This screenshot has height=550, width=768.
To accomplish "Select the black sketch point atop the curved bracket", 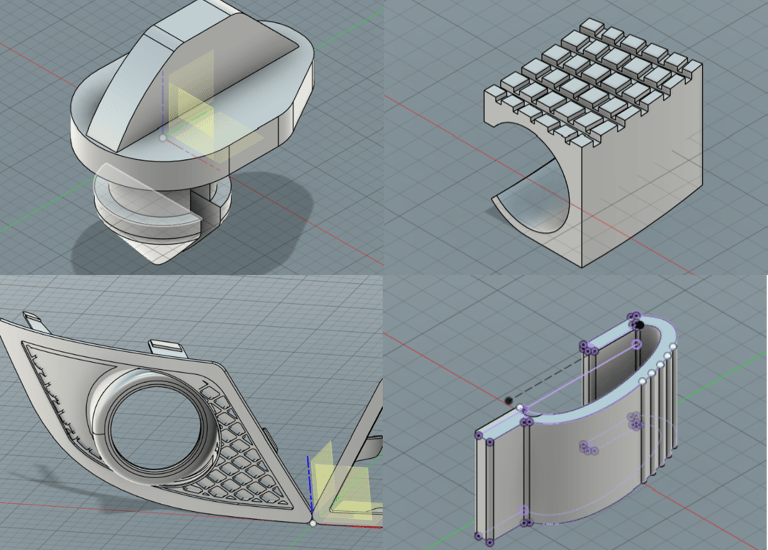I will pos(640,325).
